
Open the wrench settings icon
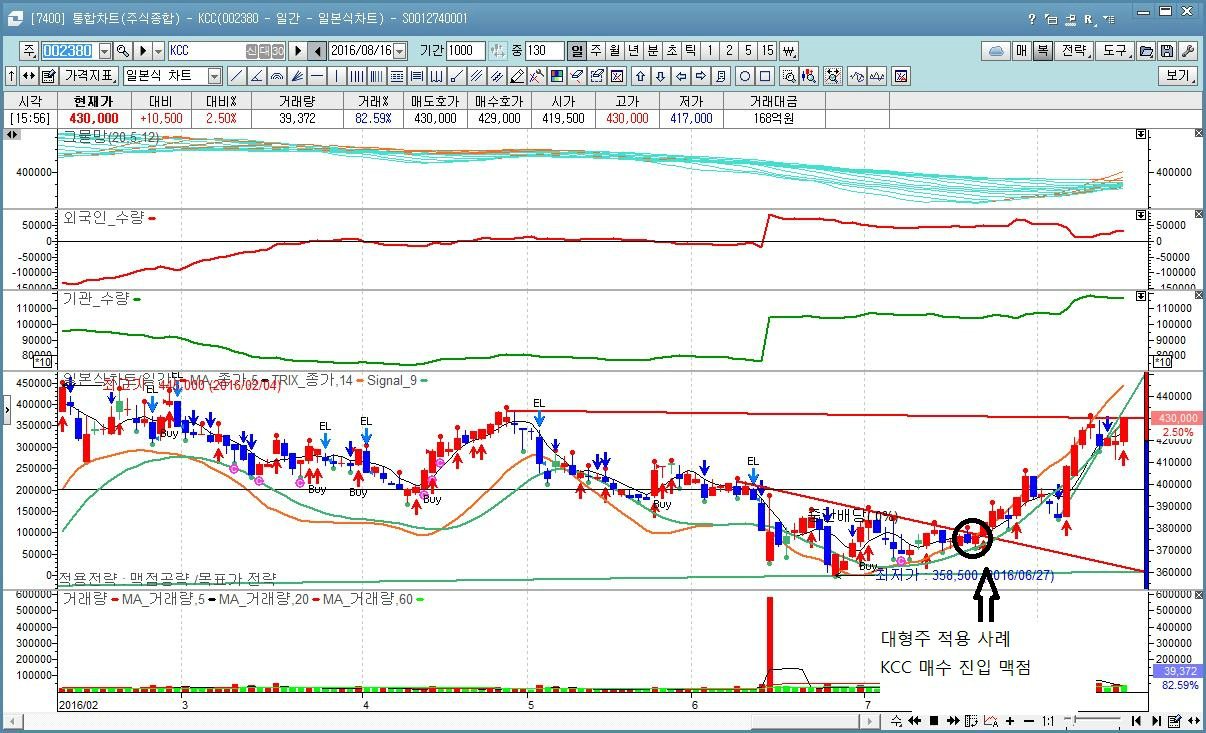click(1187, 51)
